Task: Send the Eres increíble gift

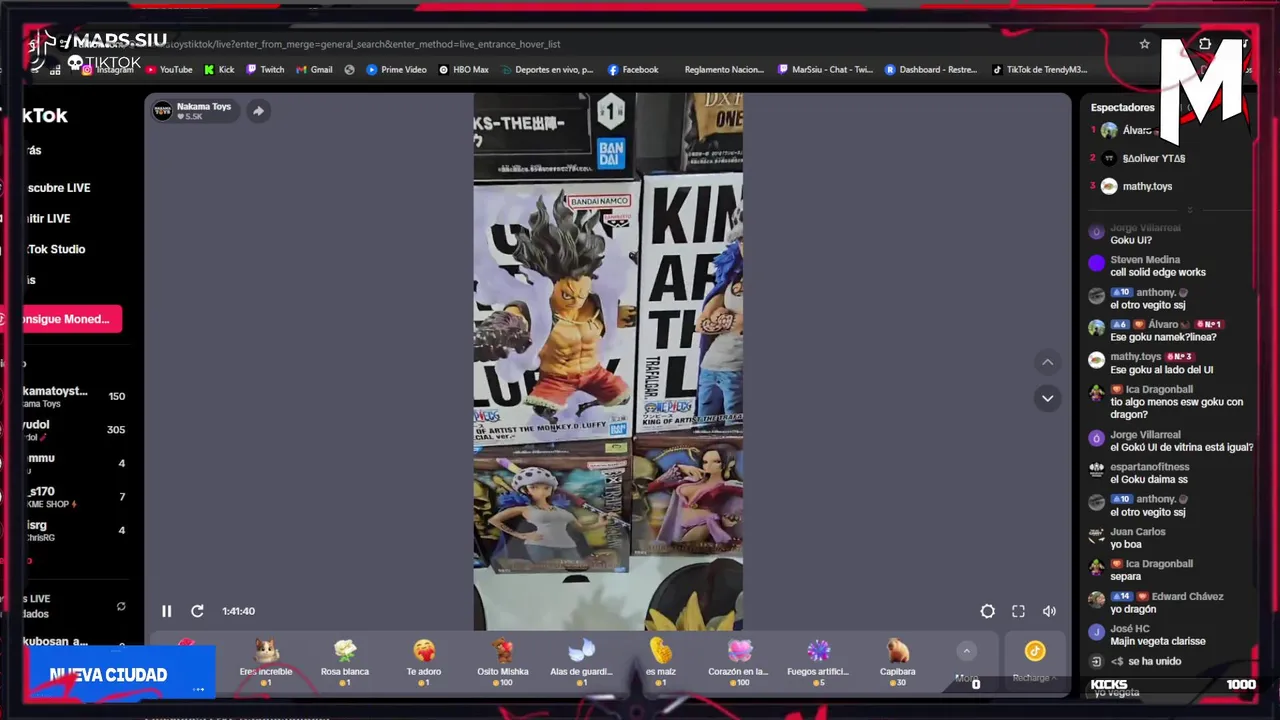Action: tap(266, 662)
